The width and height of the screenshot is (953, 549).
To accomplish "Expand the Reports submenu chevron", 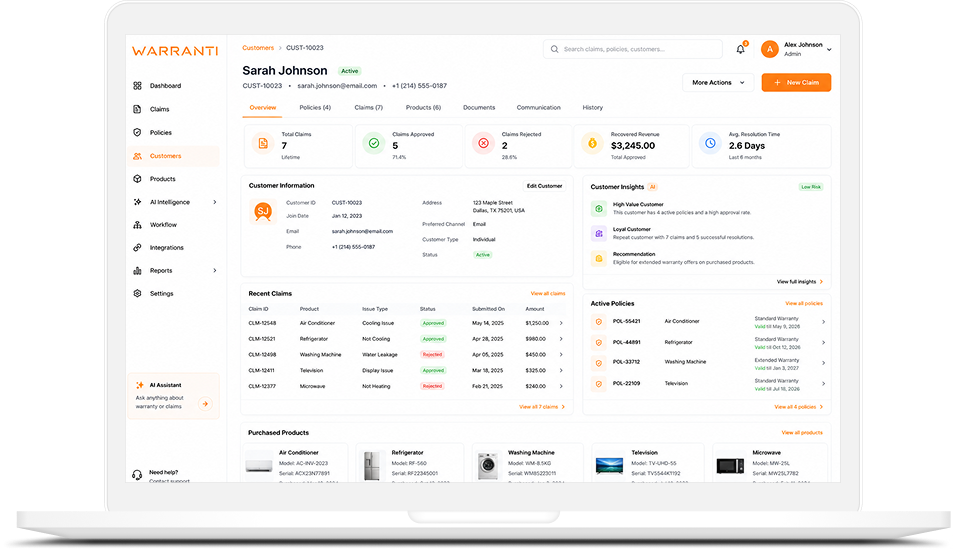I will (x=215, y=271).
